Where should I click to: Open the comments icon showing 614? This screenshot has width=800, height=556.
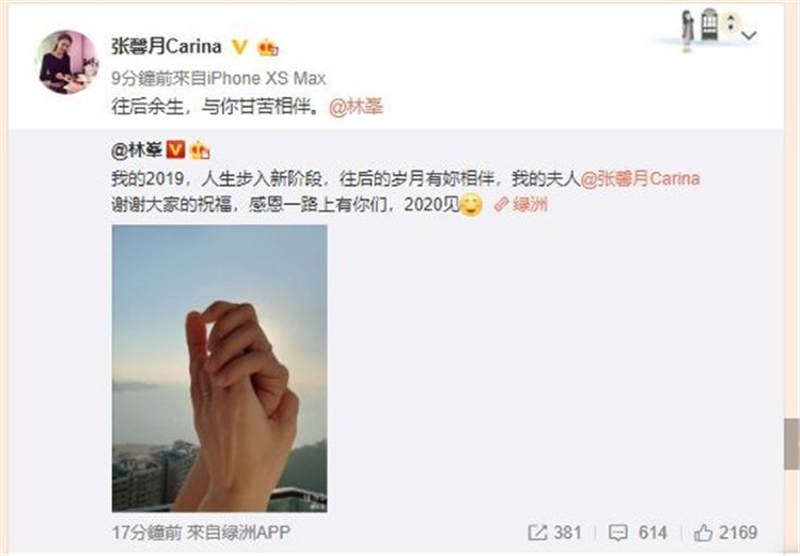pyautogui.click(x=638, y=533)
